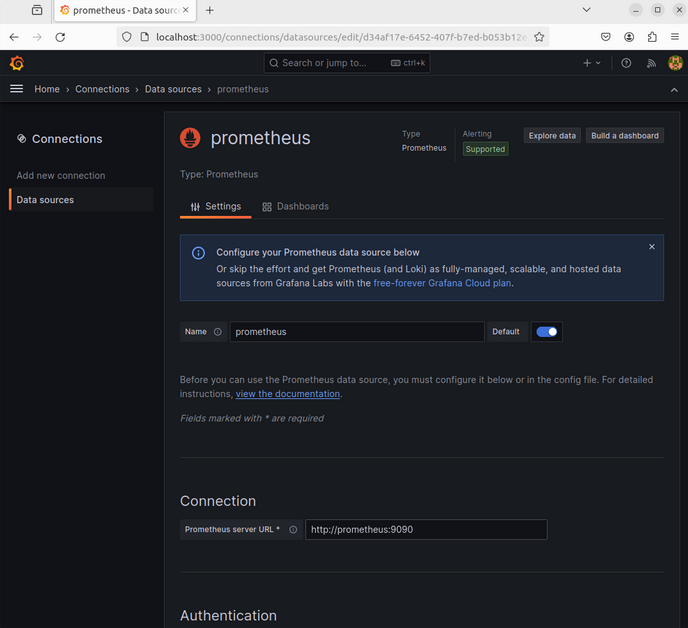Open the free-forever Grafana Cloud plan link
Viewport: 688px width, 628px height.
point(442,283)
